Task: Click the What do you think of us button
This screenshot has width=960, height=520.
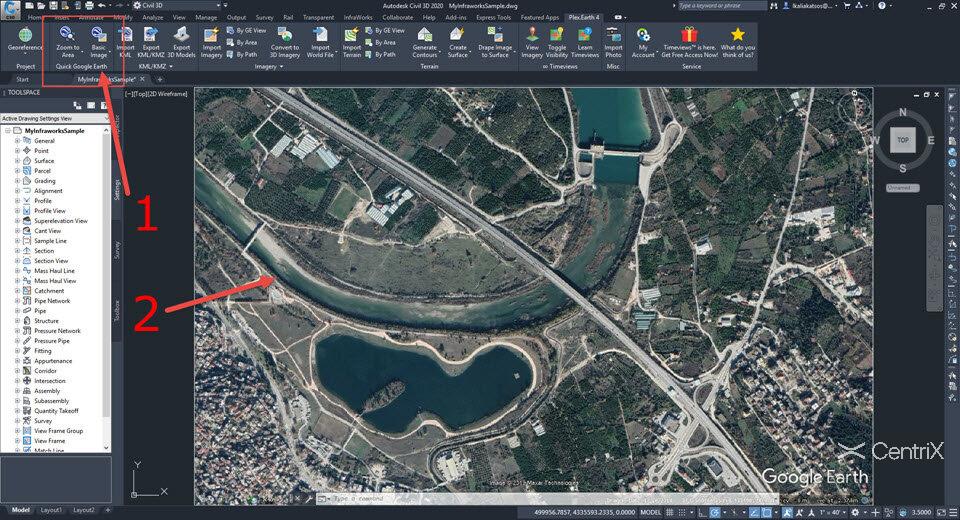Action: tap(738, 40)
